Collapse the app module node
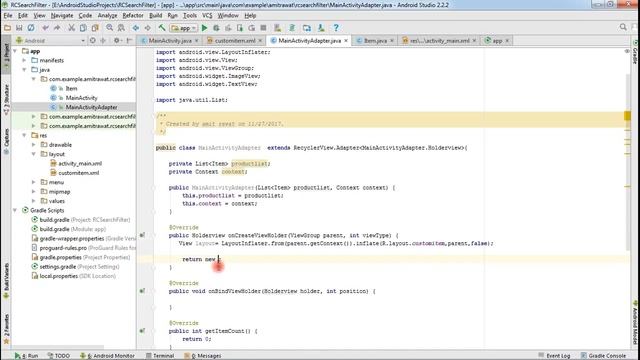640x360 pixels. coord(15,51)
